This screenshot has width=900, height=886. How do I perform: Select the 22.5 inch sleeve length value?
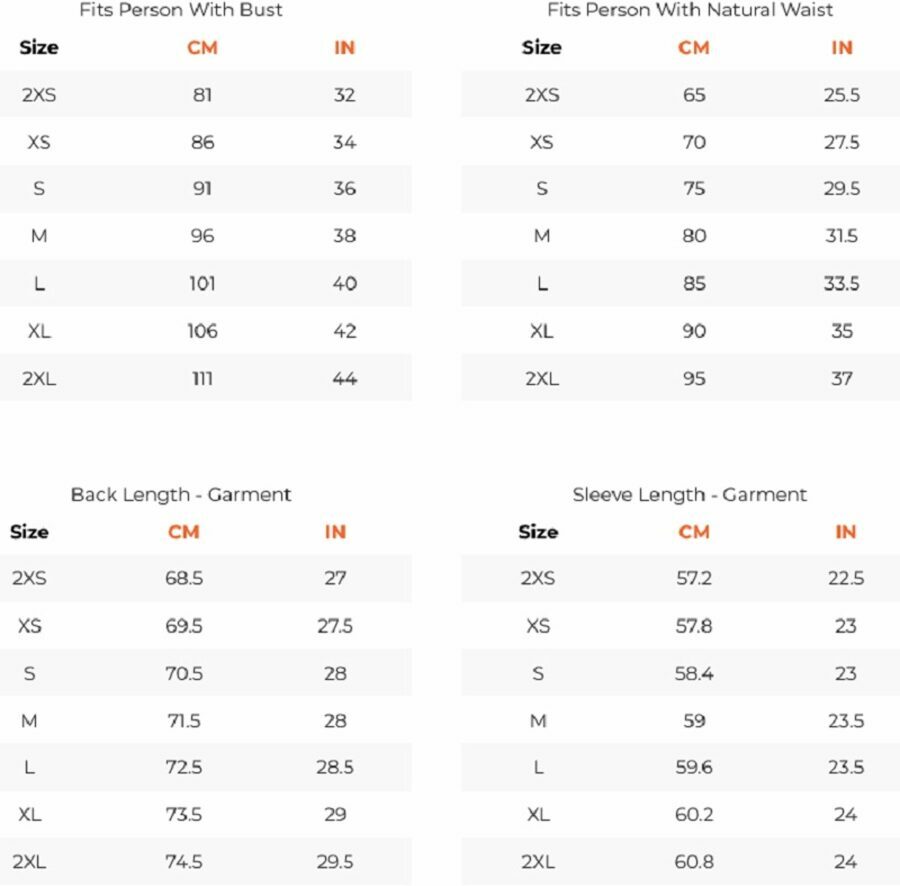click(846, 578)
